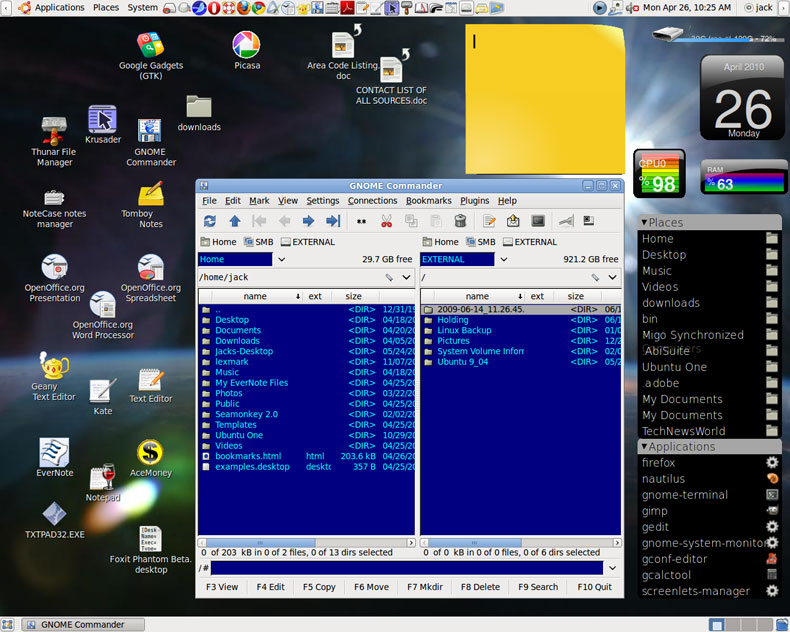Click the GNOME Commander taskbar button
The image size is (790, 632).
click(x=84, y=624)
